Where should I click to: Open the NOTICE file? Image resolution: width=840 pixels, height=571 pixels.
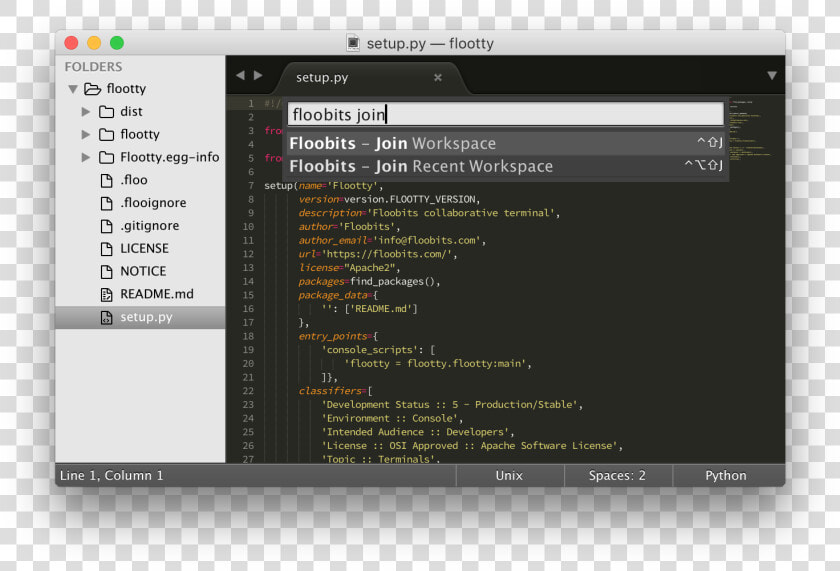click(x=143, y=272)
